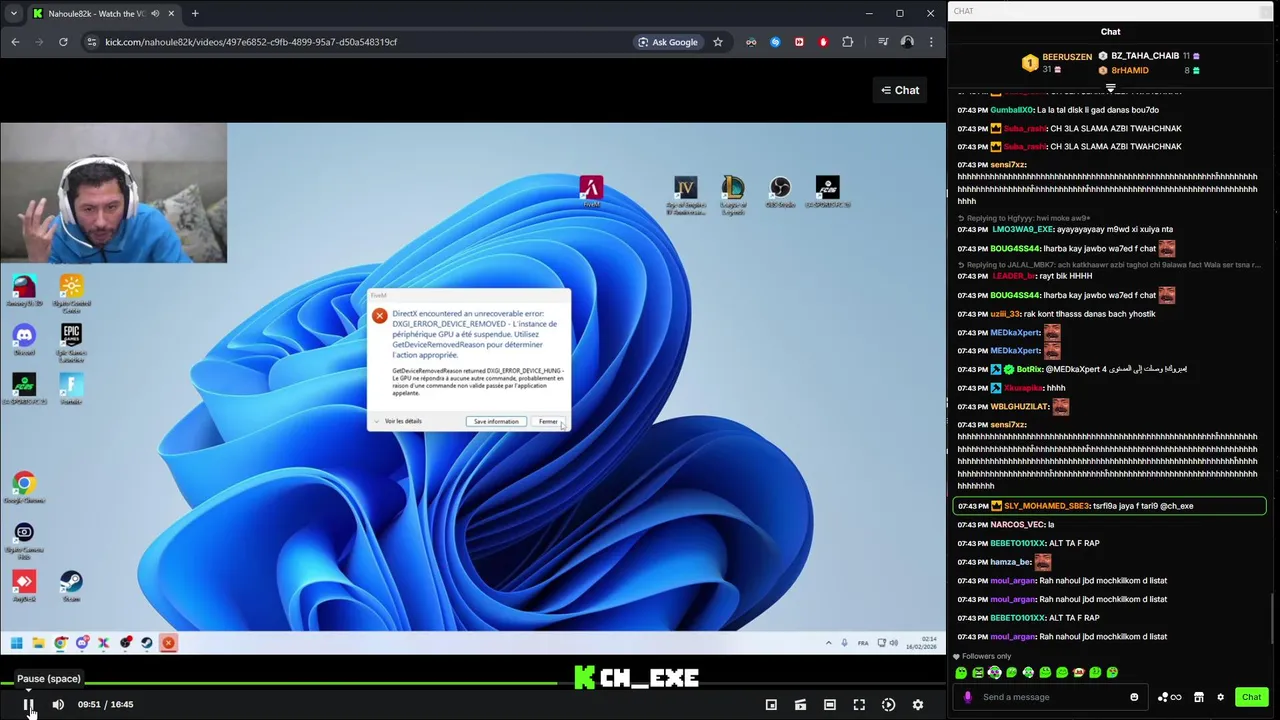Open playback speed control
Image resolution: width=1280 pixels, height=720 pixels.
[888, 705]
